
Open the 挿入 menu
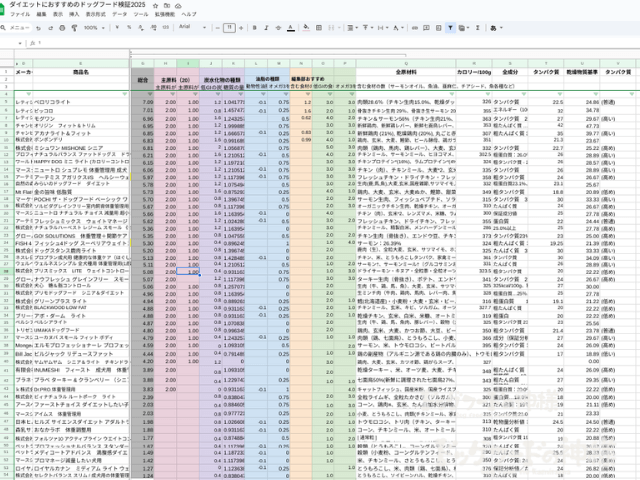(x=74, y=14)
